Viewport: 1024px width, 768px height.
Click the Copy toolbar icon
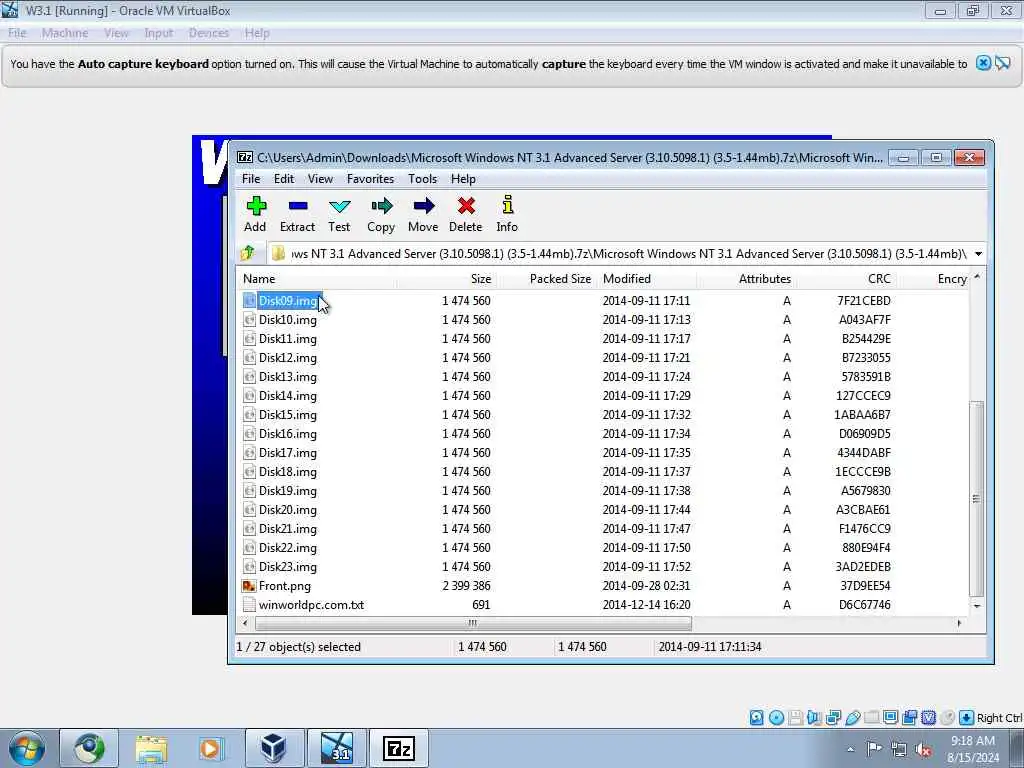coord(381,214)
